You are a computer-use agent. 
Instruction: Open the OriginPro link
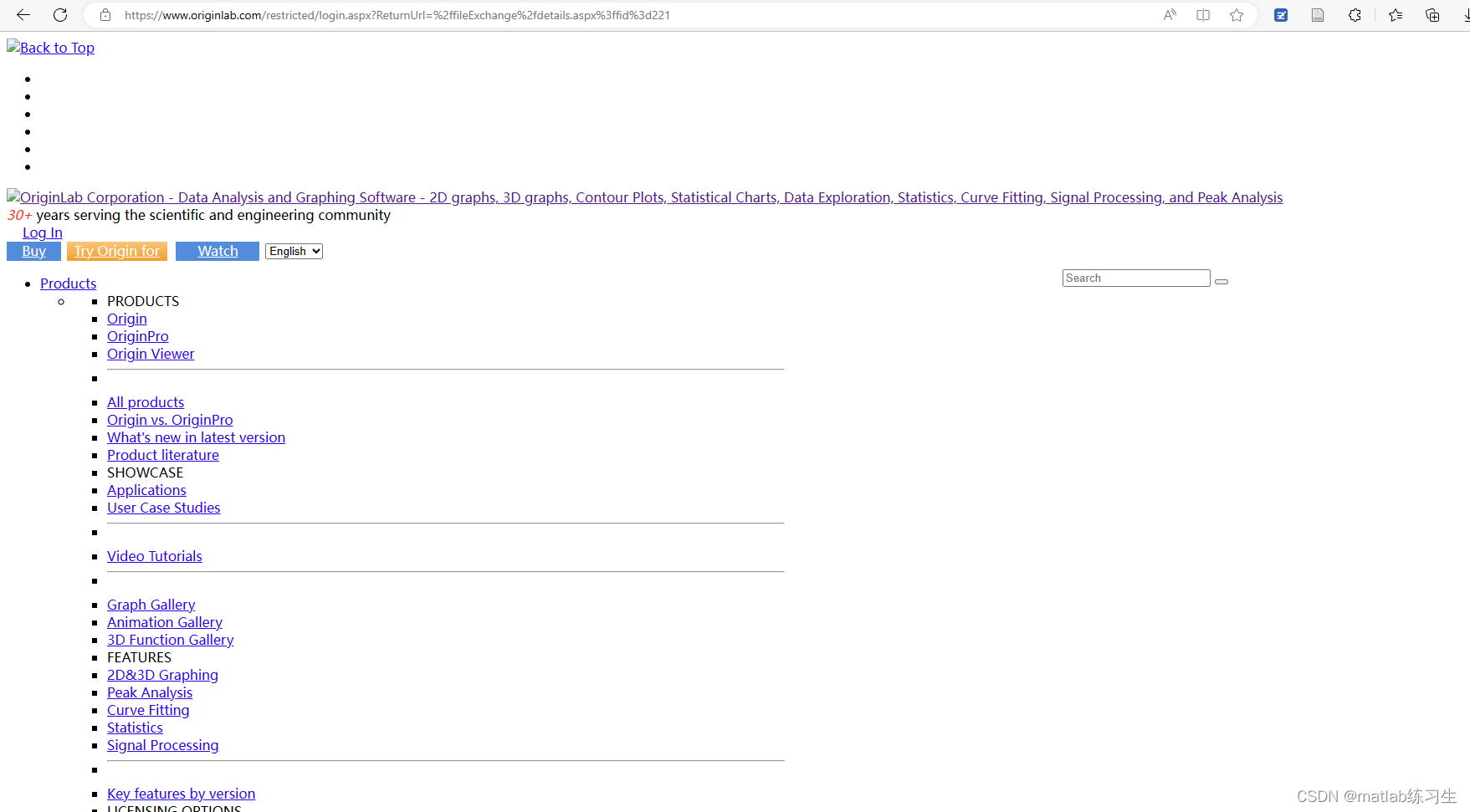pyautogui.click(x=138, y=336)
